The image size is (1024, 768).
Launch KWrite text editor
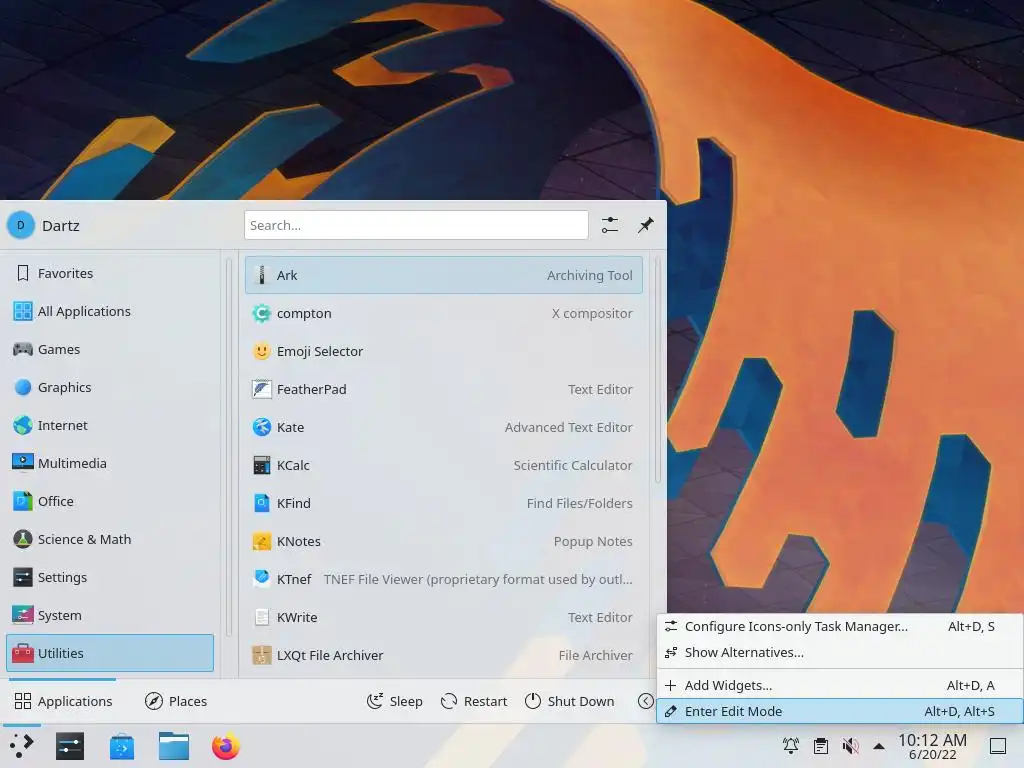(443, 617)
